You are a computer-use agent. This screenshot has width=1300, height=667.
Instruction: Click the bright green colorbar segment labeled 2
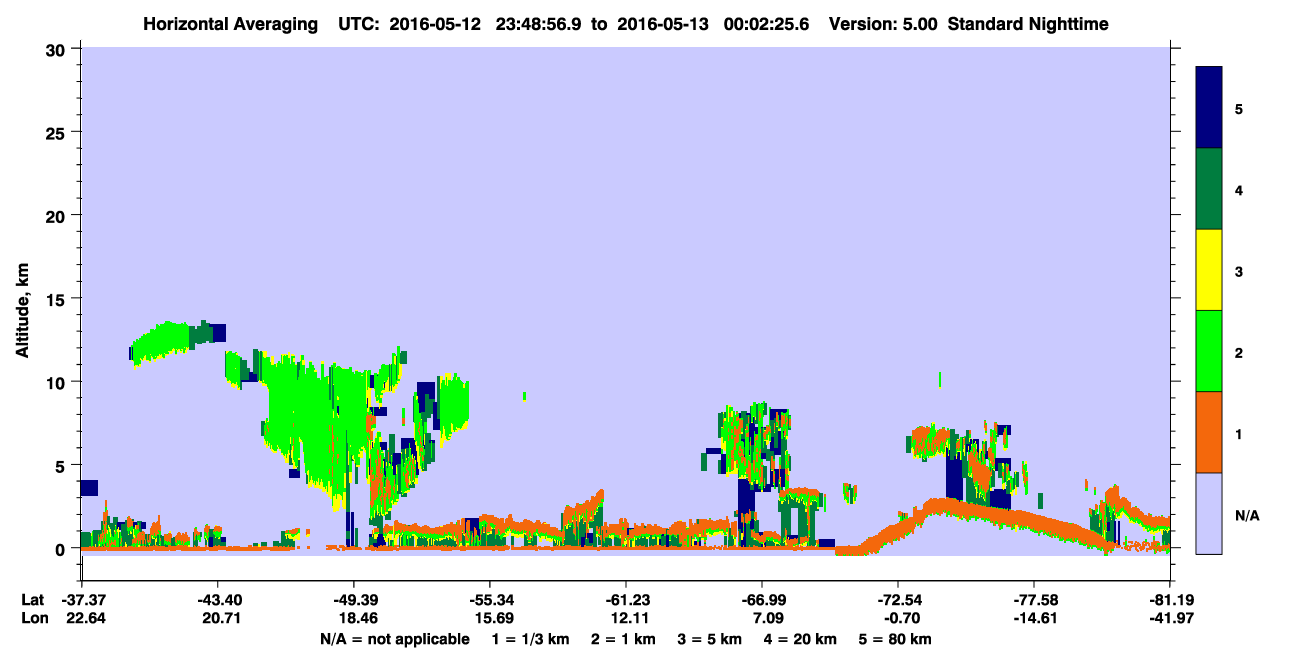(x=1209, y=351)
